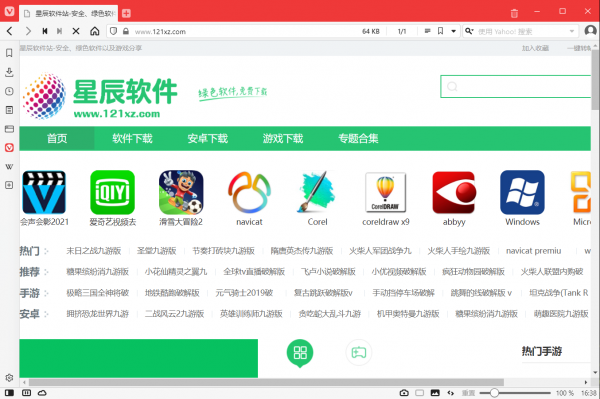
Task: Click the status bar clock 16:38
Action: point(589,393)
